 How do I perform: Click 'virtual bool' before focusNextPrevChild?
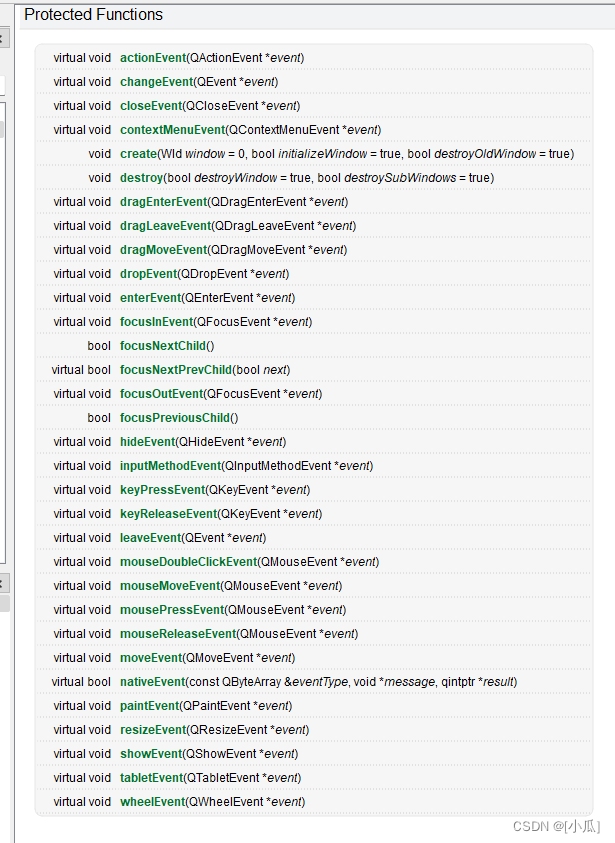click(x=81, y=370)
